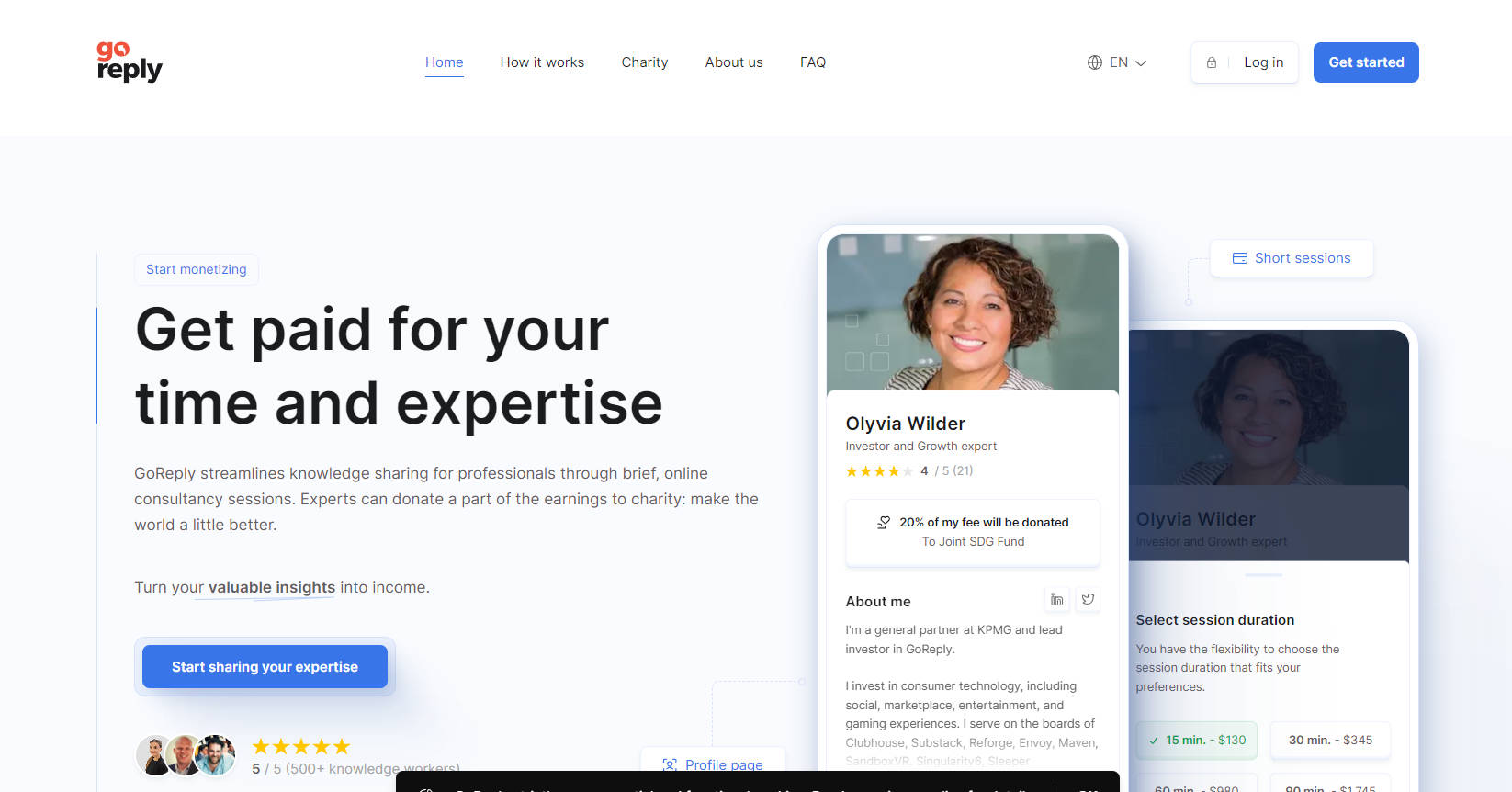Navigate to About us
The height and width of the screenshot is (792, 1512).
tap(733, 62)
